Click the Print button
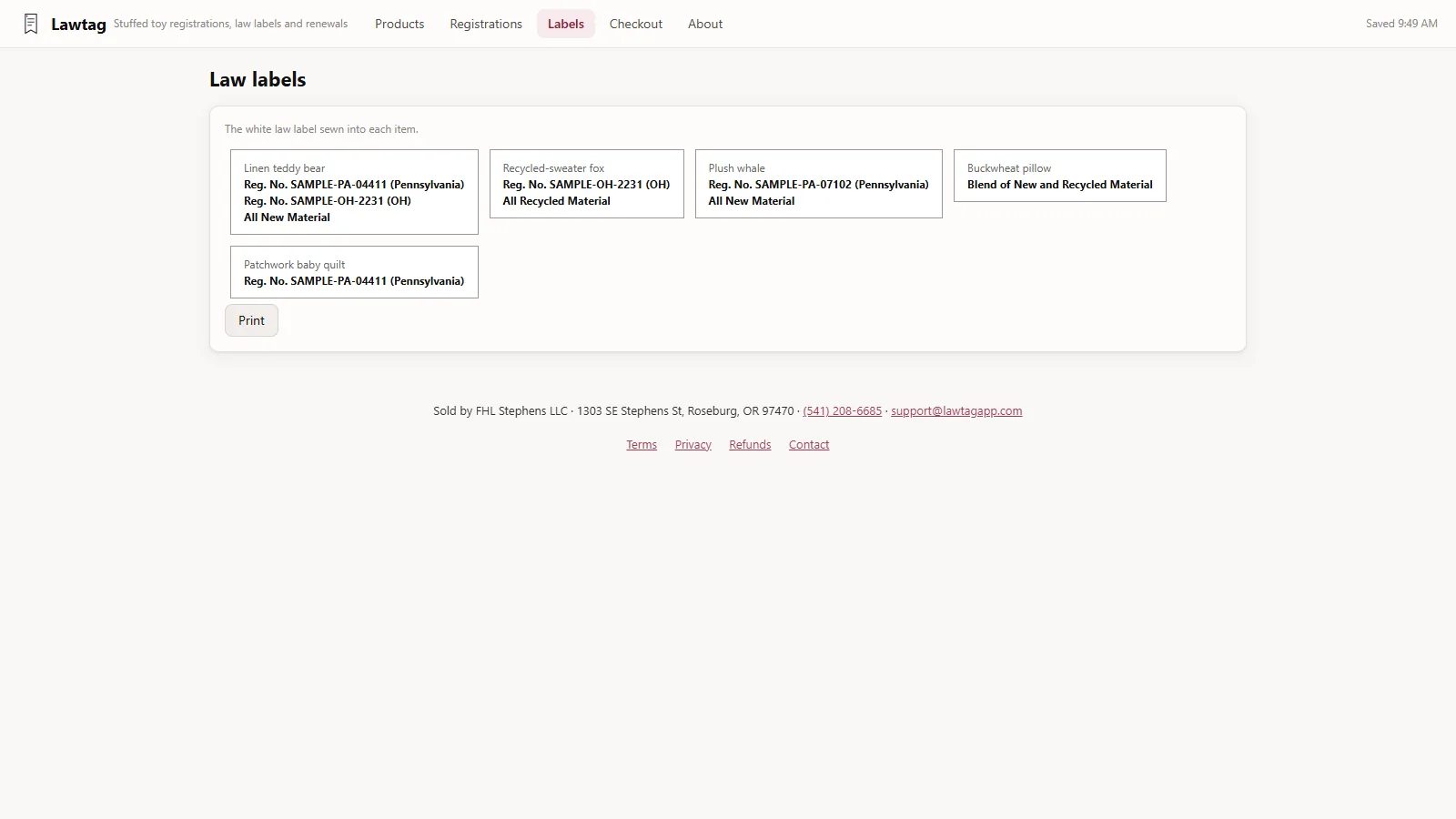This screenshot has width=1456, height=819. pyautogui.click(x=251, y=320)
